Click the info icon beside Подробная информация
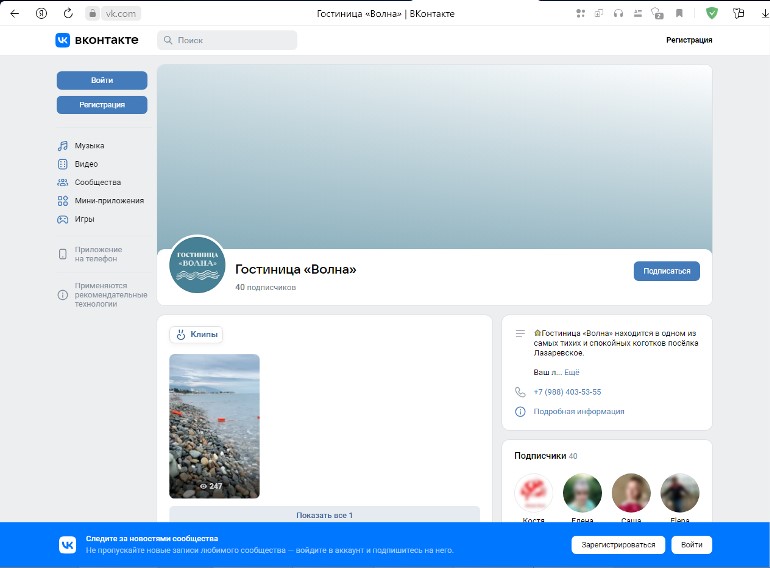This screenshot has height=568, width=770. pos(520,411)
